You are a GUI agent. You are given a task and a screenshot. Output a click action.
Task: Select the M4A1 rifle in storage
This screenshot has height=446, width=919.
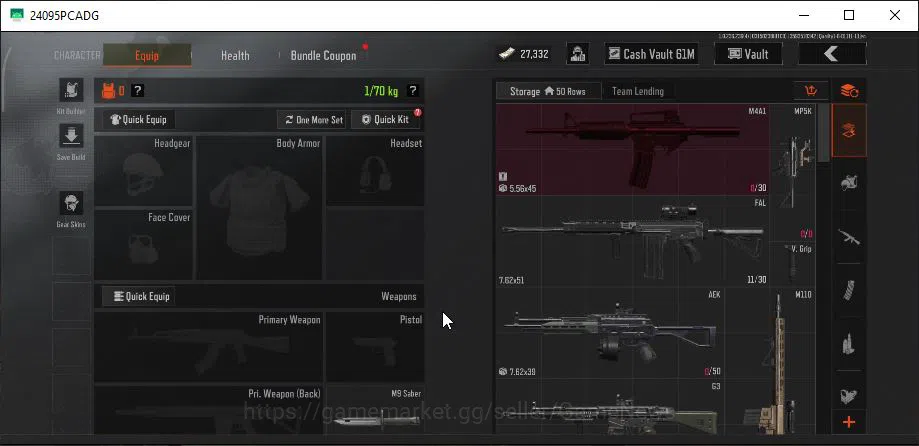tap(633, 149)
